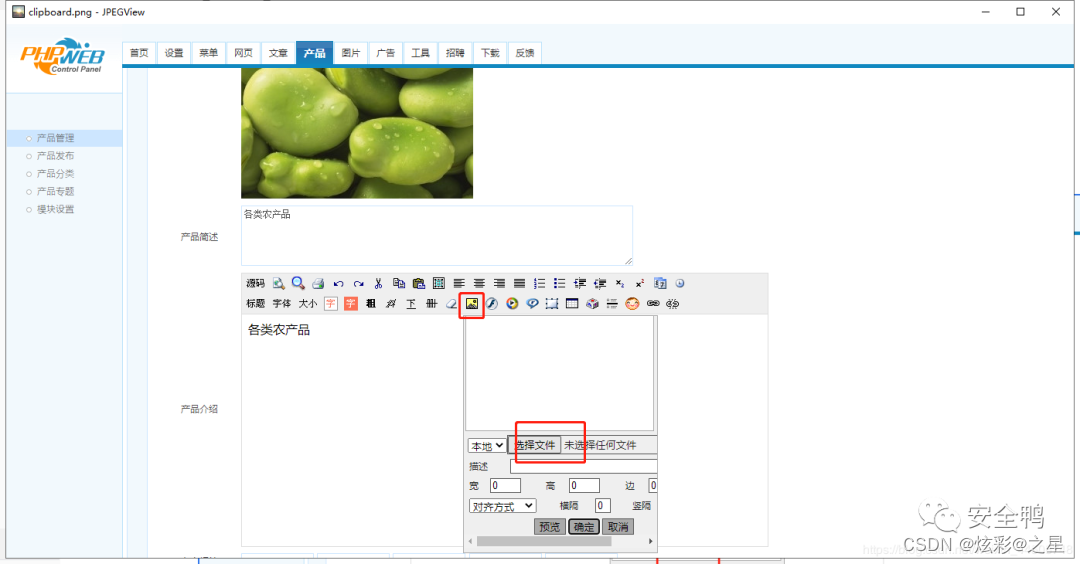This screenshot has width=1080, height=564.
Task: Pick text color with white 字 swatch
Action: pyautogui.click(x=331, y=304)
